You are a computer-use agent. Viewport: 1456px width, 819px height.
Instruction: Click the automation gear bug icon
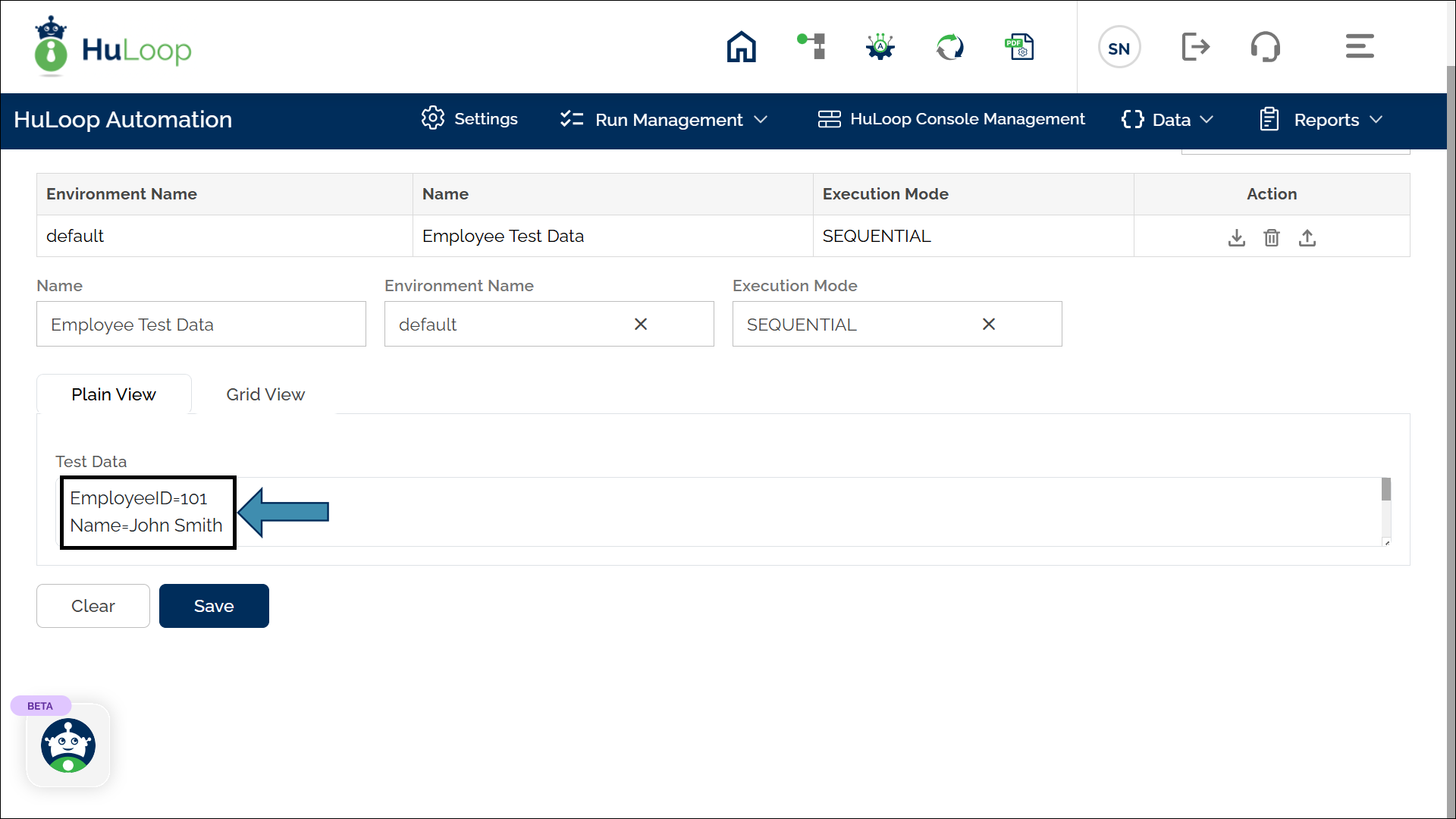pyautogui.click(x=880, y=47)
